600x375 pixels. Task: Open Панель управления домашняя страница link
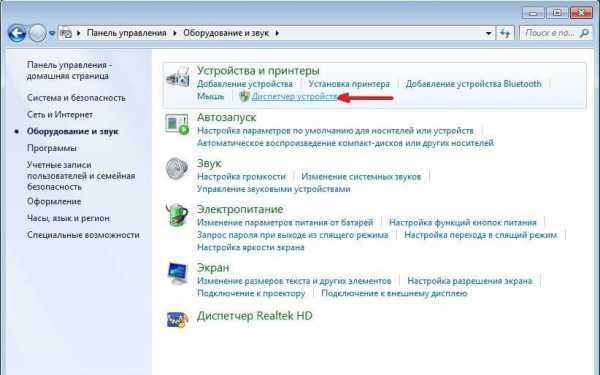coord(69,70)
